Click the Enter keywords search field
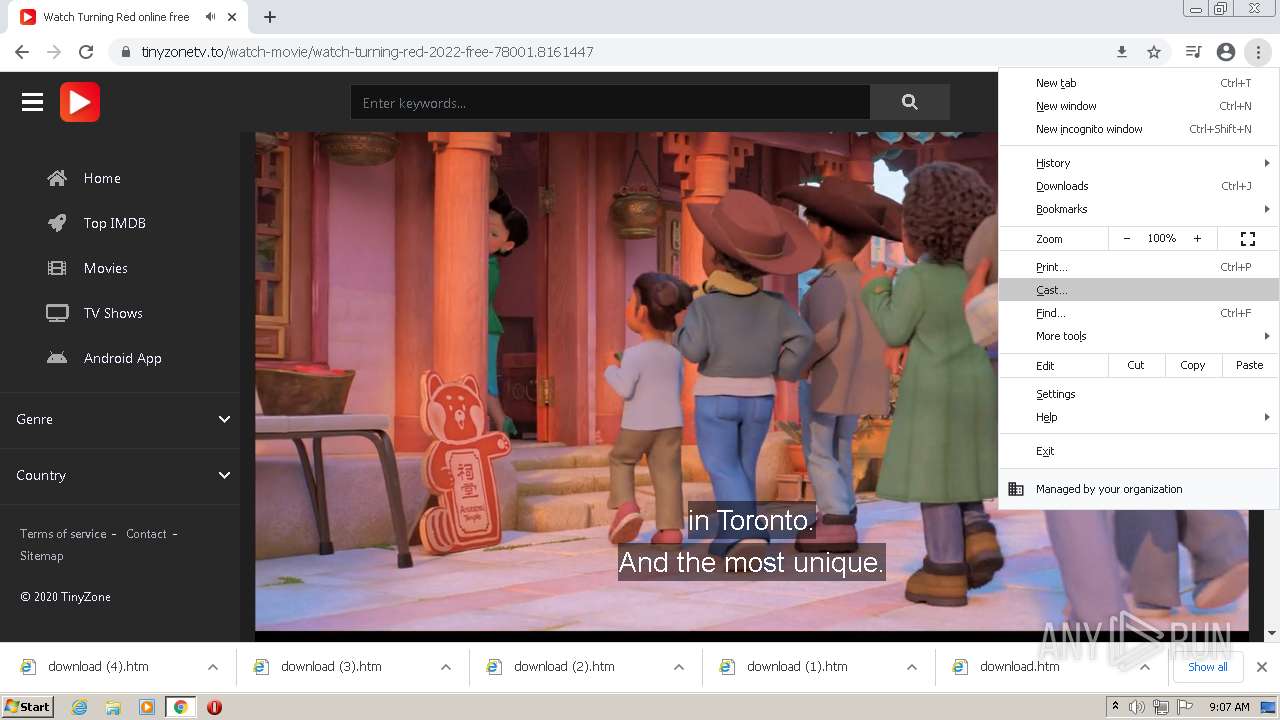1280x720 pixels. (x=610, y=102)
